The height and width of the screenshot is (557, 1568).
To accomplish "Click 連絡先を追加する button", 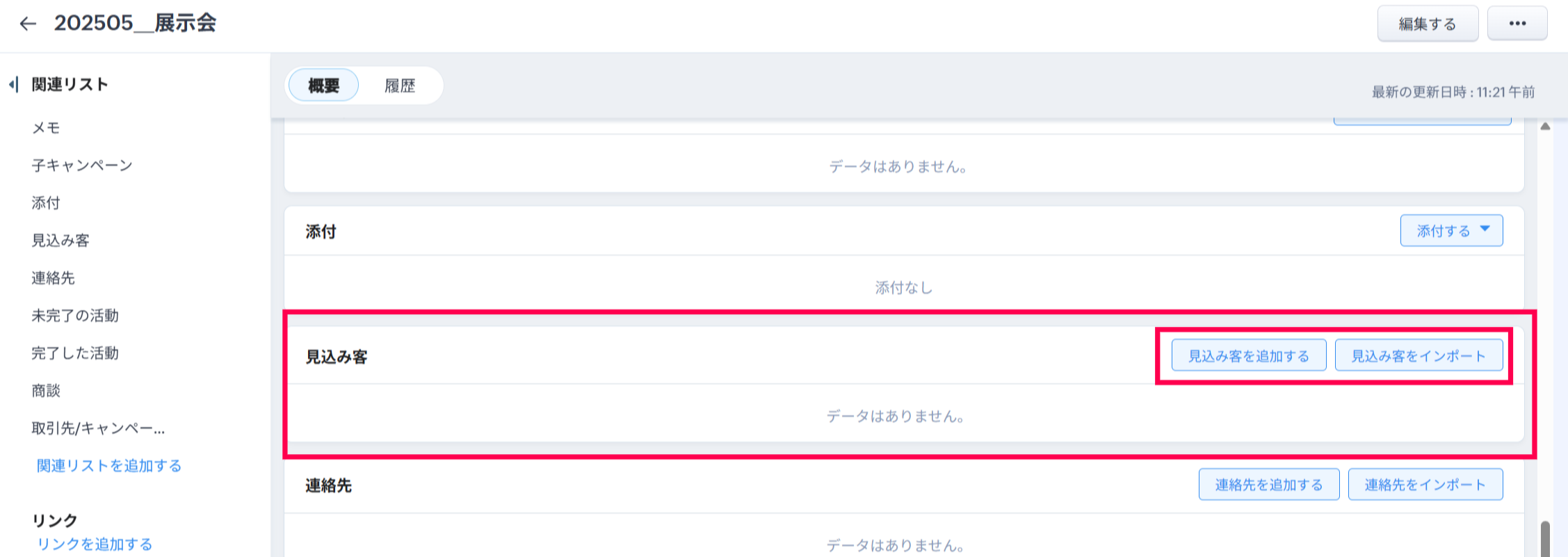I will point(1268,485).
